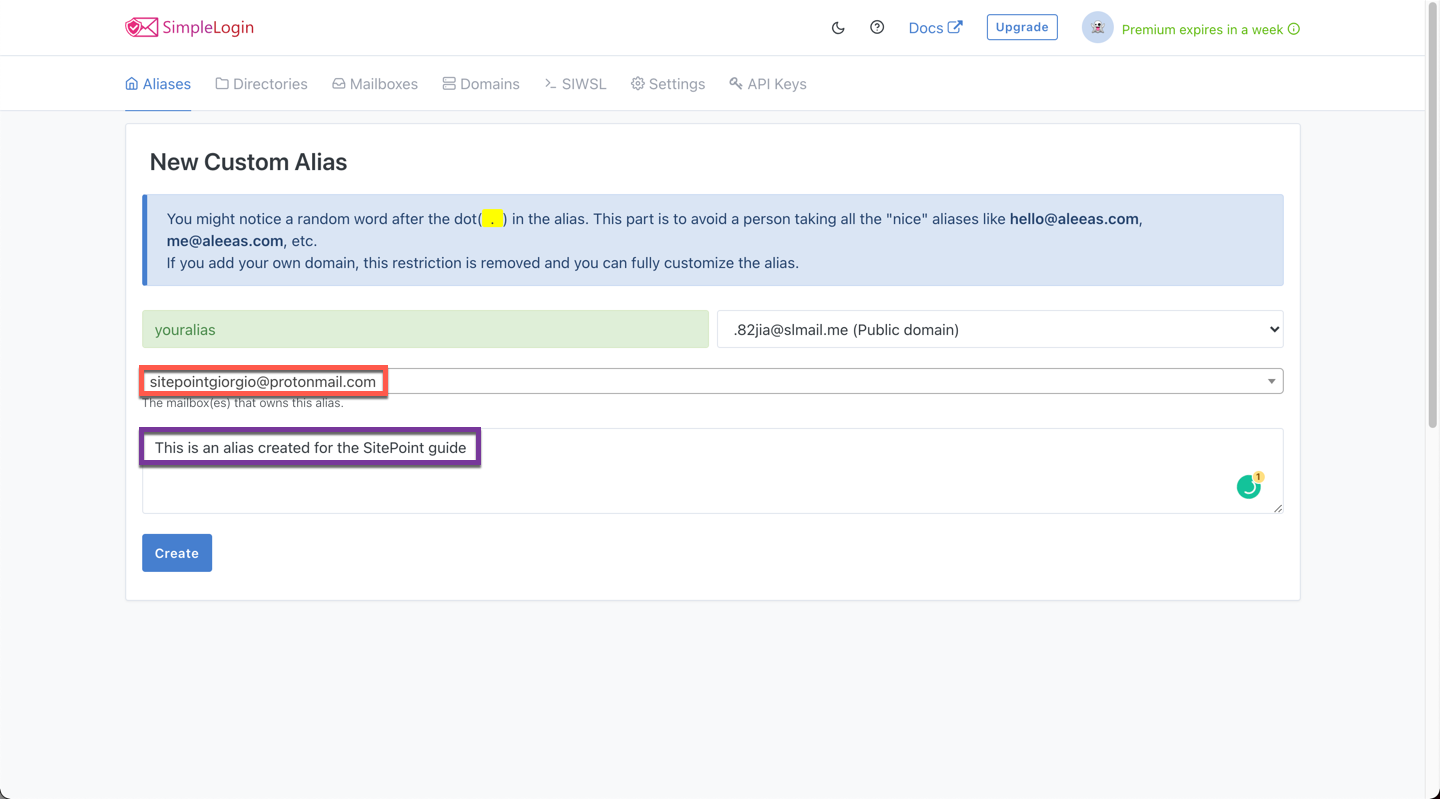Image resolution: width=1440 pixels, height=799 pixels.
Task: Open the user avatar menu
Action: pyautogui.click(x=1097, y=28)
